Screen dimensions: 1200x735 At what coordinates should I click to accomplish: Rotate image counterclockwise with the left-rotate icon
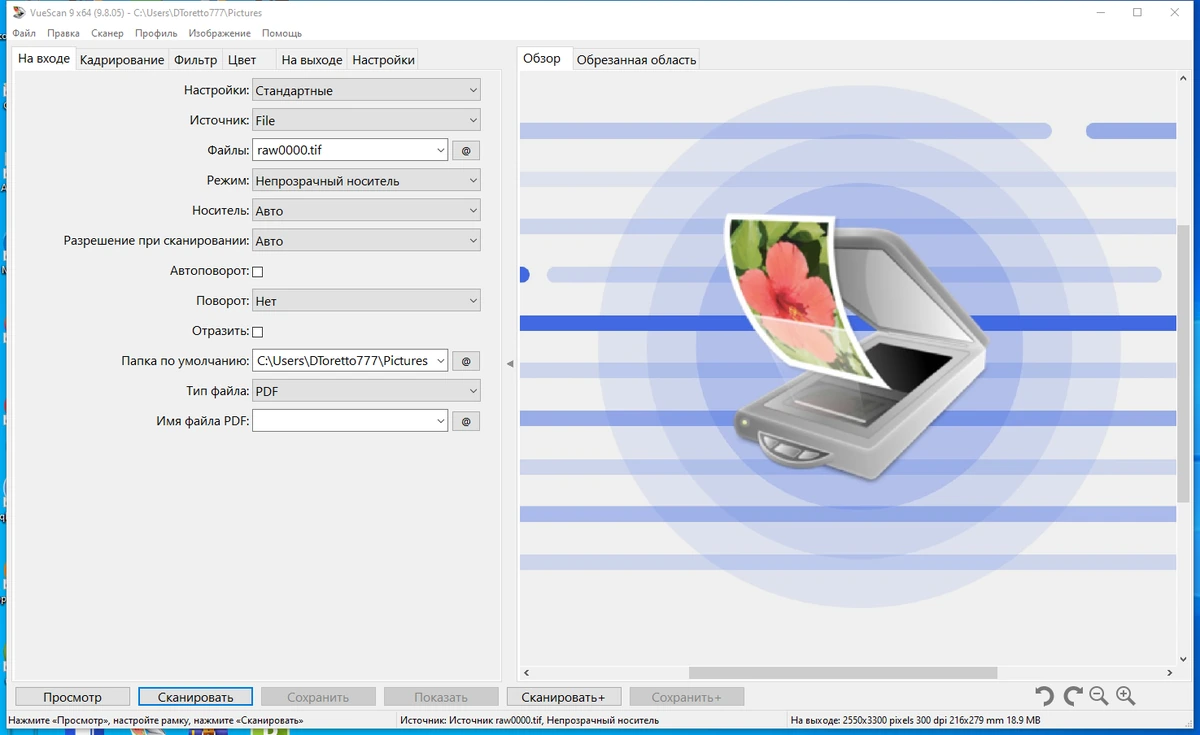pos(1044,697)
